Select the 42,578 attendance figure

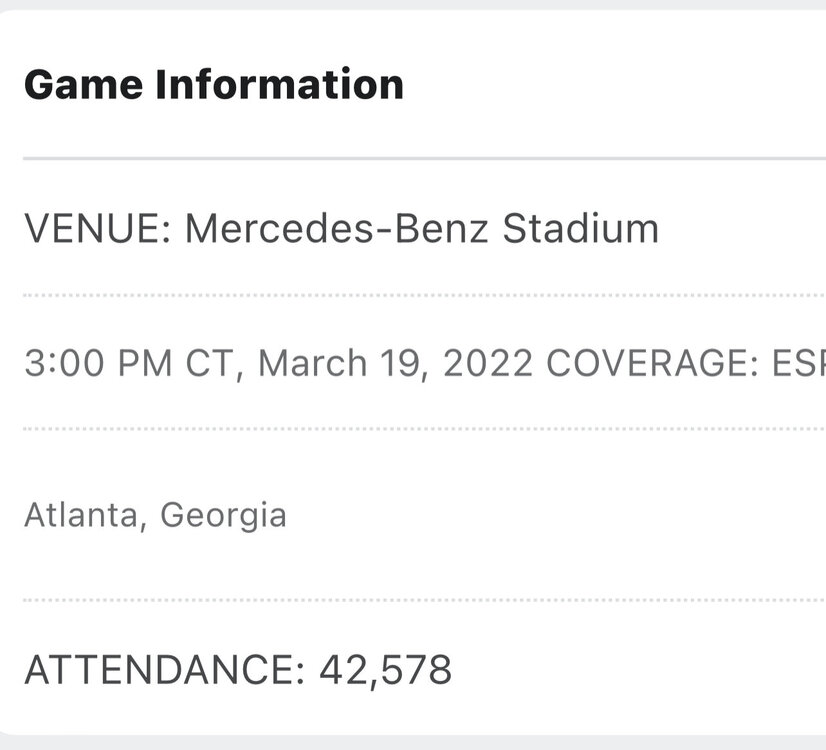click(385, 669)
